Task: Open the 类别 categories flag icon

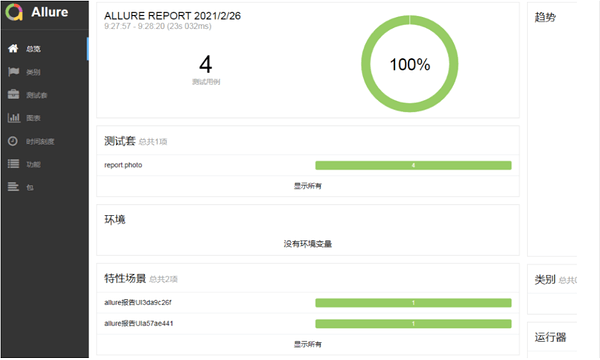Action: tap(13, 72)
